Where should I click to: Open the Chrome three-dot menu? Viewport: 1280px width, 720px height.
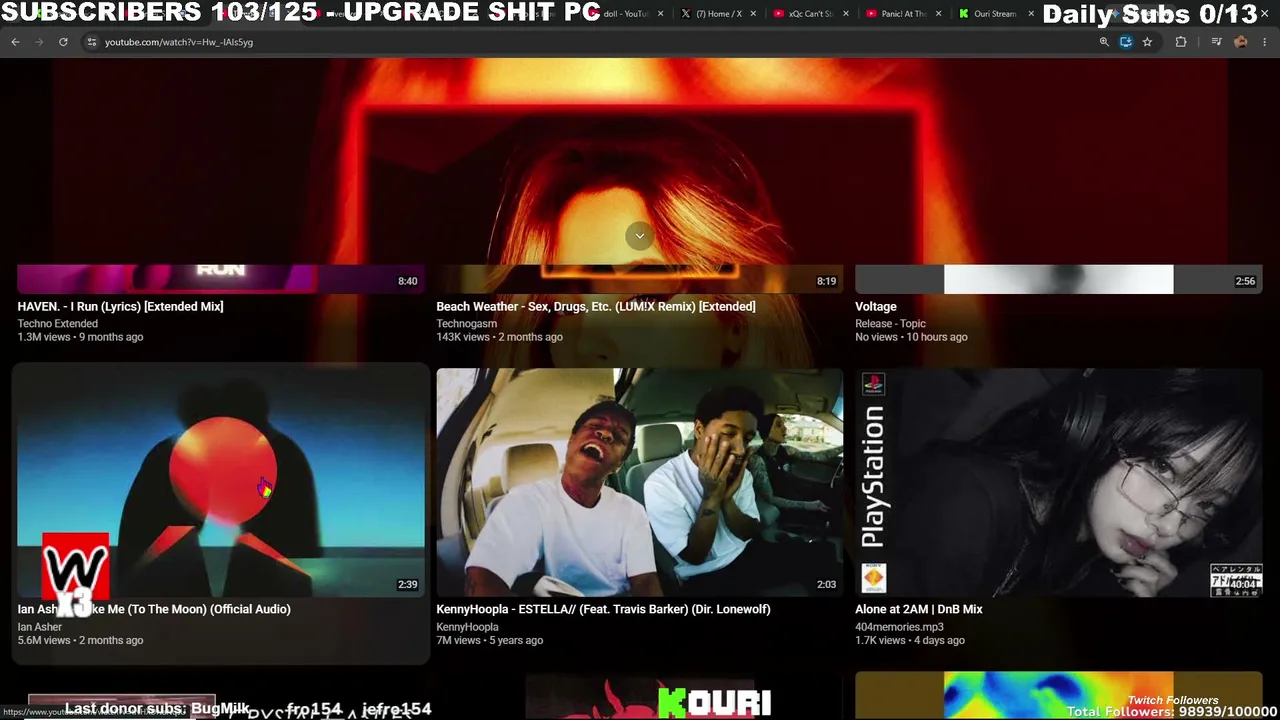pos(1265,42)
